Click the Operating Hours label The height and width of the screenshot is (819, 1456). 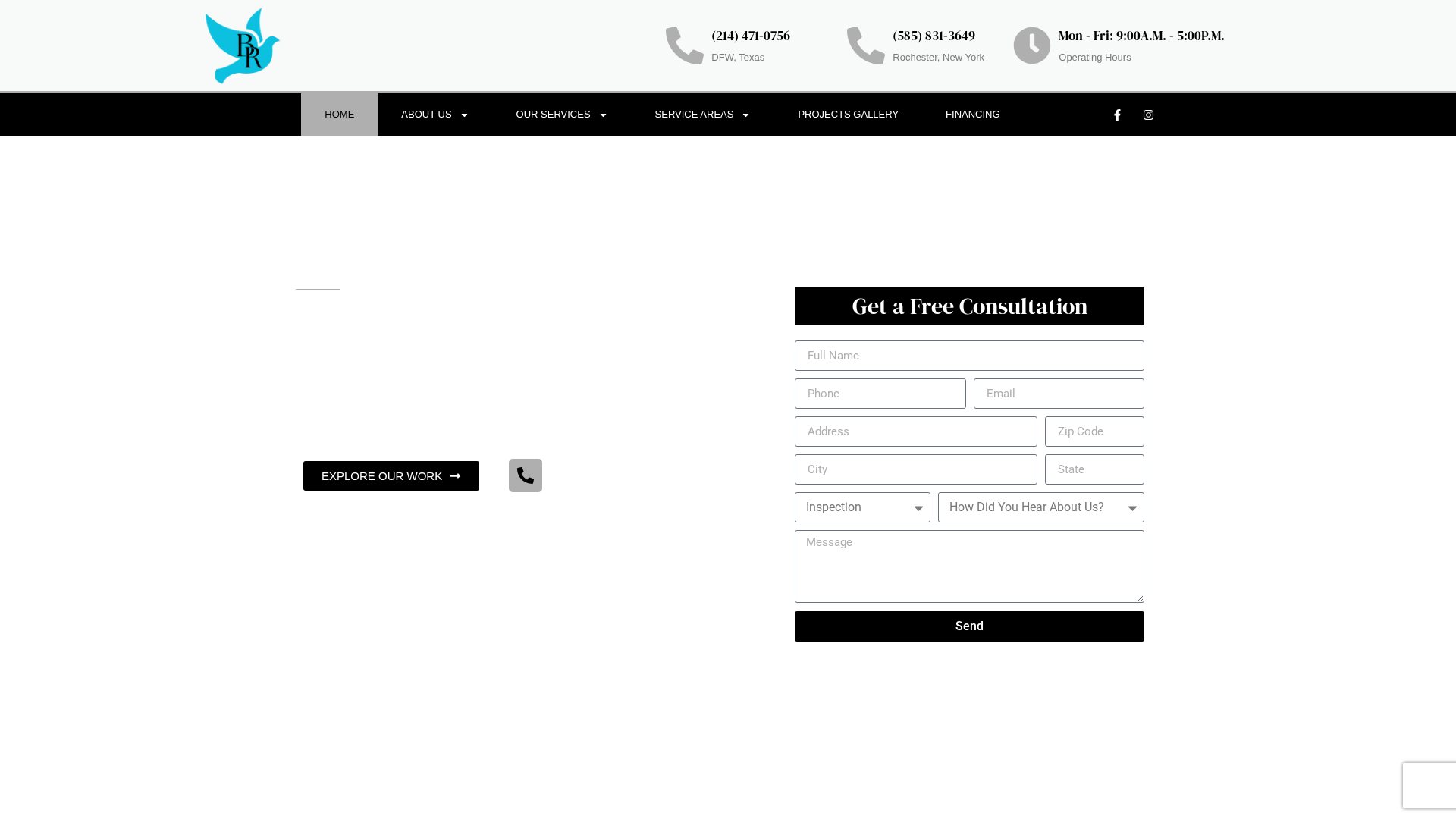(x=1095, y=58)
